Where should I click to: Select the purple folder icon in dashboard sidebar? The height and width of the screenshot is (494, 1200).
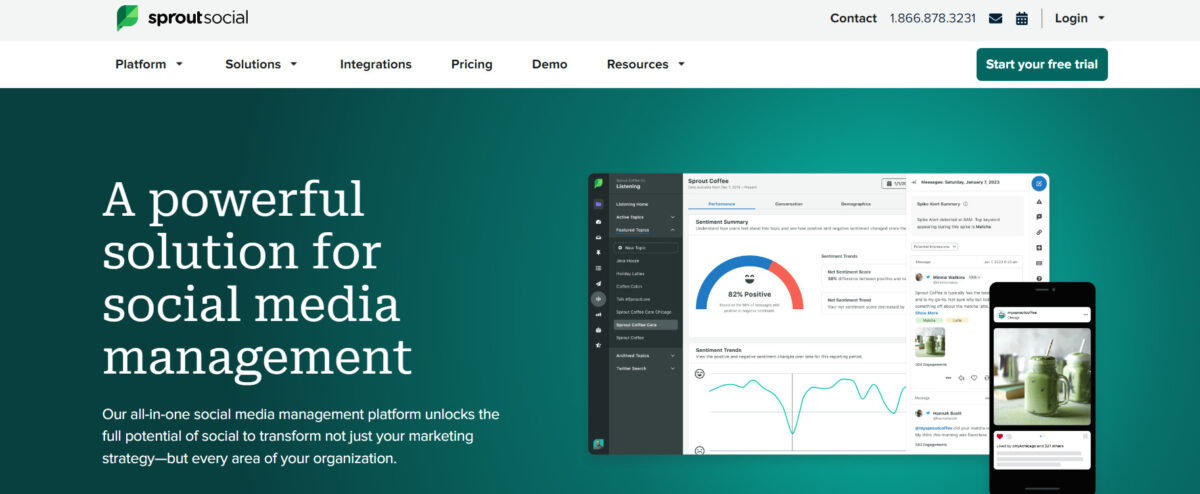point(598,204)
